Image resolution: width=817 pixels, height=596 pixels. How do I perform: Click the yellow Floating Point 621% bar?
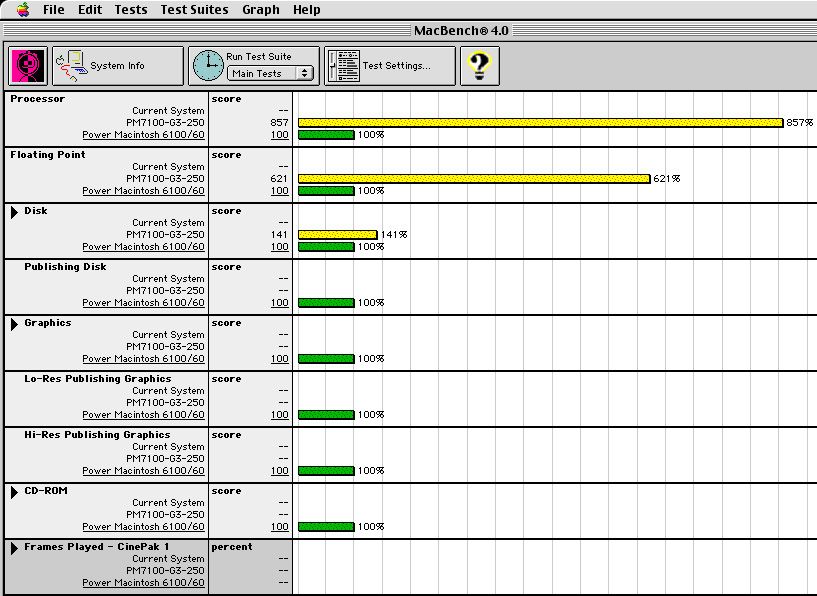click(474, 179)
